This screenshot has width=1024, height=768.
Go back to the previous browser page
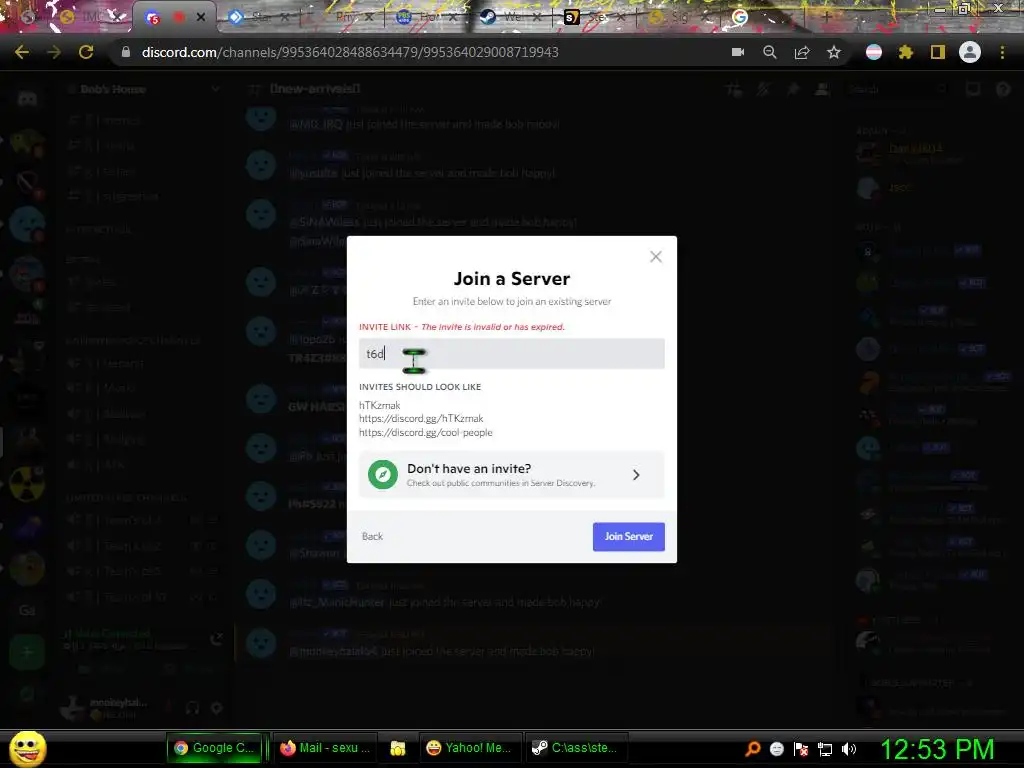(22, 52)
